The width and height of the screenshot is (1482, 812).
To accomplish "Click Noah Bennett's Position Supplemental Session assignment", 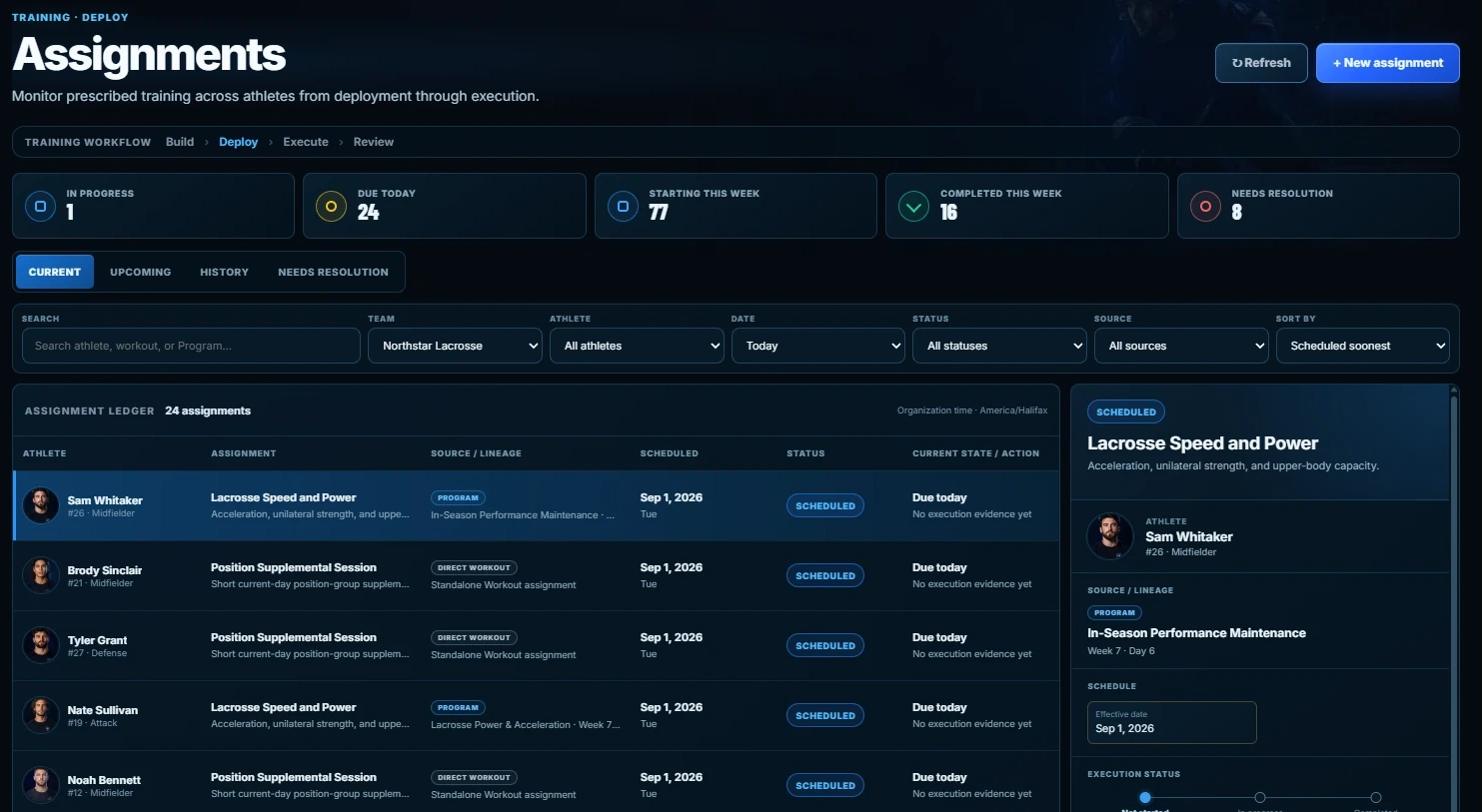I will pyautogui.click(x=294, y=777).
